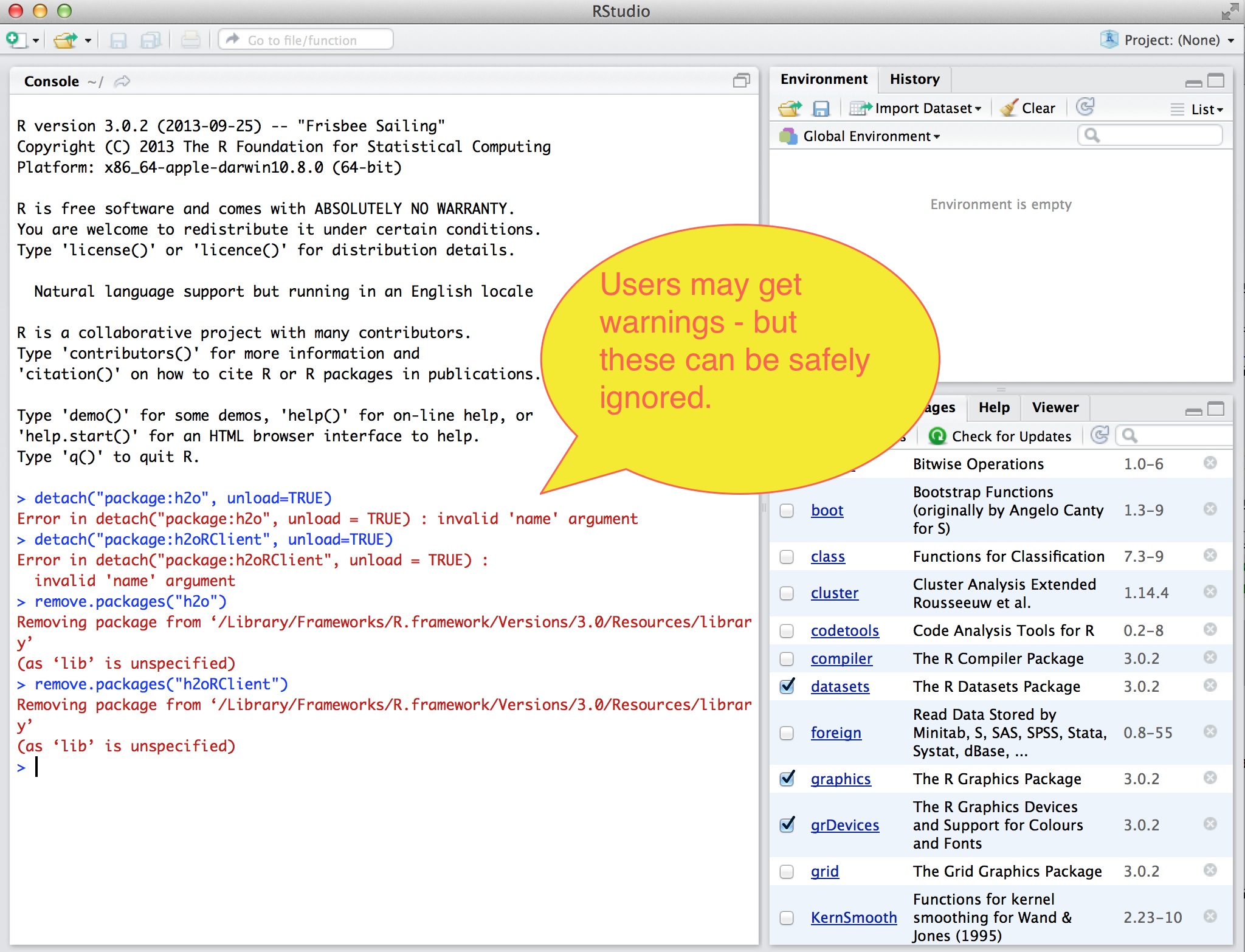Screen dimensions: 1245x952
Task: Open the KernSmooth package link
Action: 854,917
